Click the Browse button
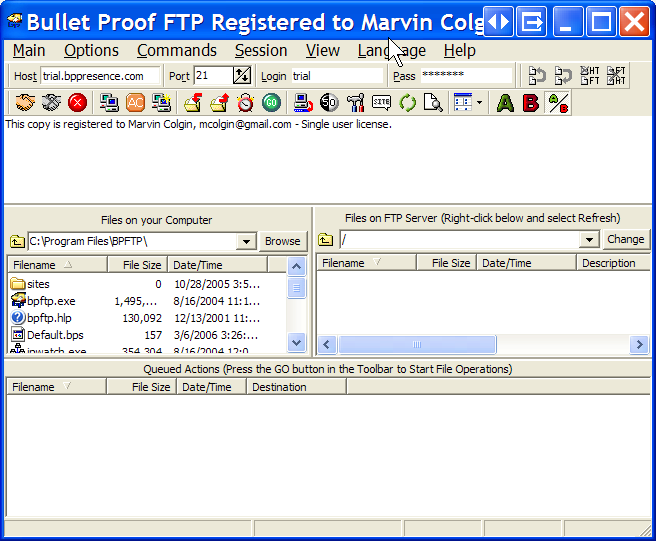The width and height of the screenshot is (656, 541). coord(282,241)
